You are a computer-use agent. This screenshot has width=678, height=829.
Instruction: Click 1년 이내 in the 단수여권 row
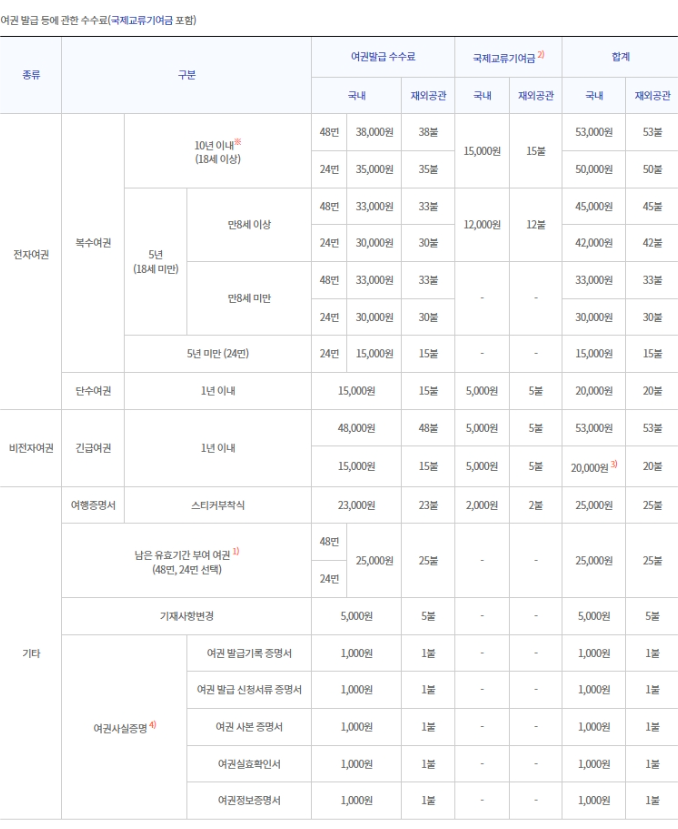[217, 391]
